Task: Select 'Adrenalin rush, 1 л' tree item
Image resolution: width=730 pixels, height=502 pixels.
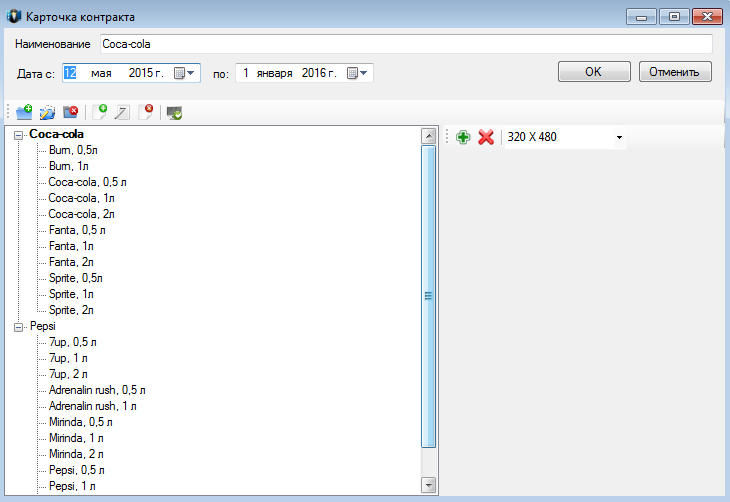Action: (x=93, y=406)
